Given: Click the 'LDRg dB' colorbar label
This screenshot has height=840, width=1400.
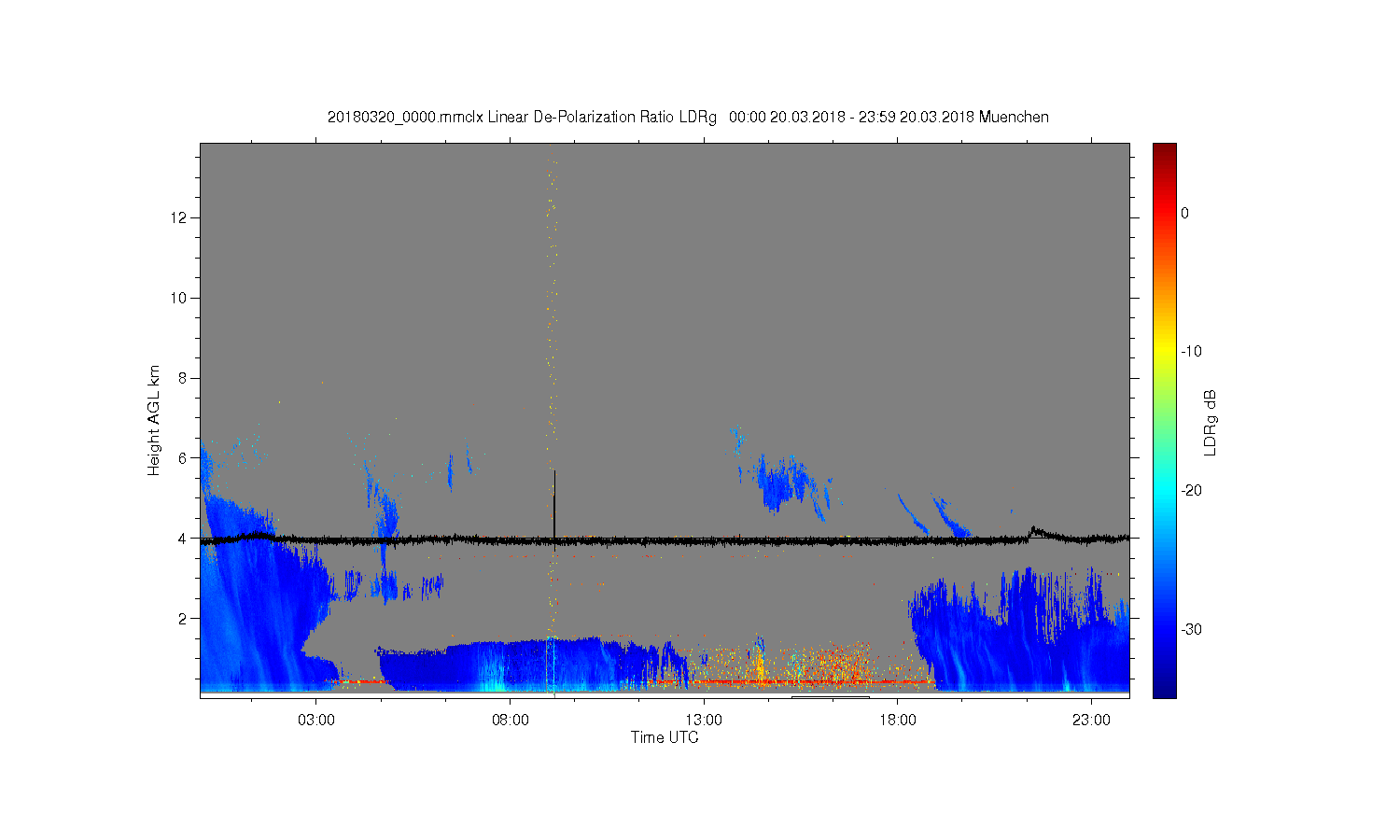Looking at the screenshot, I should (1211, 422).
